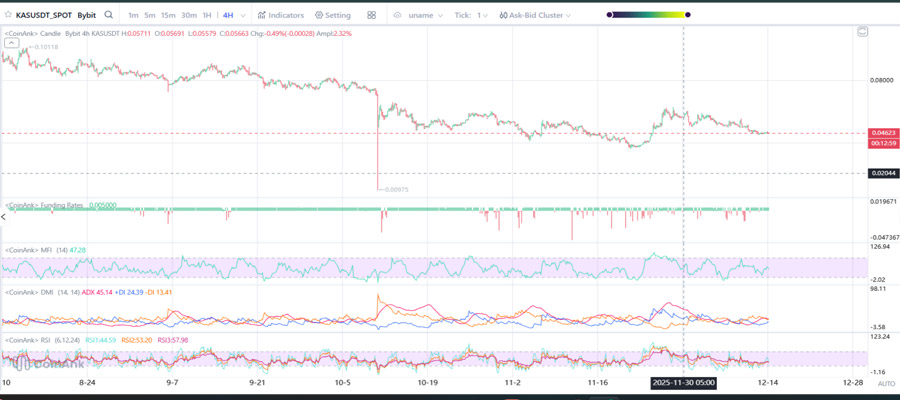Toggle the eye icon beside uname
The image size is (900, 400).
(x=397, y=16)
